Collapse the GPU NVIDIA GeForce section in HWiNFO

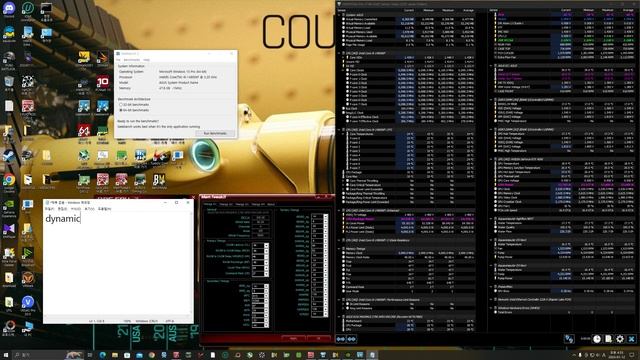[x=491, y=159]
